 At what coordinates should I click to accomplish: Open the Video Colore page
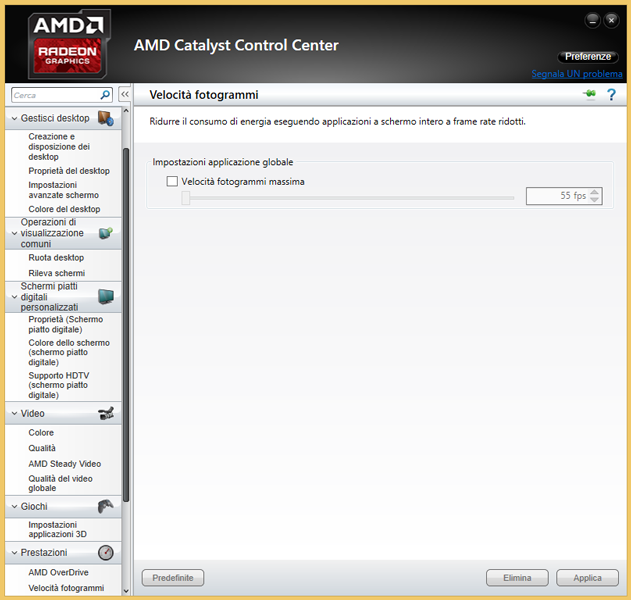tap(41, 433)
